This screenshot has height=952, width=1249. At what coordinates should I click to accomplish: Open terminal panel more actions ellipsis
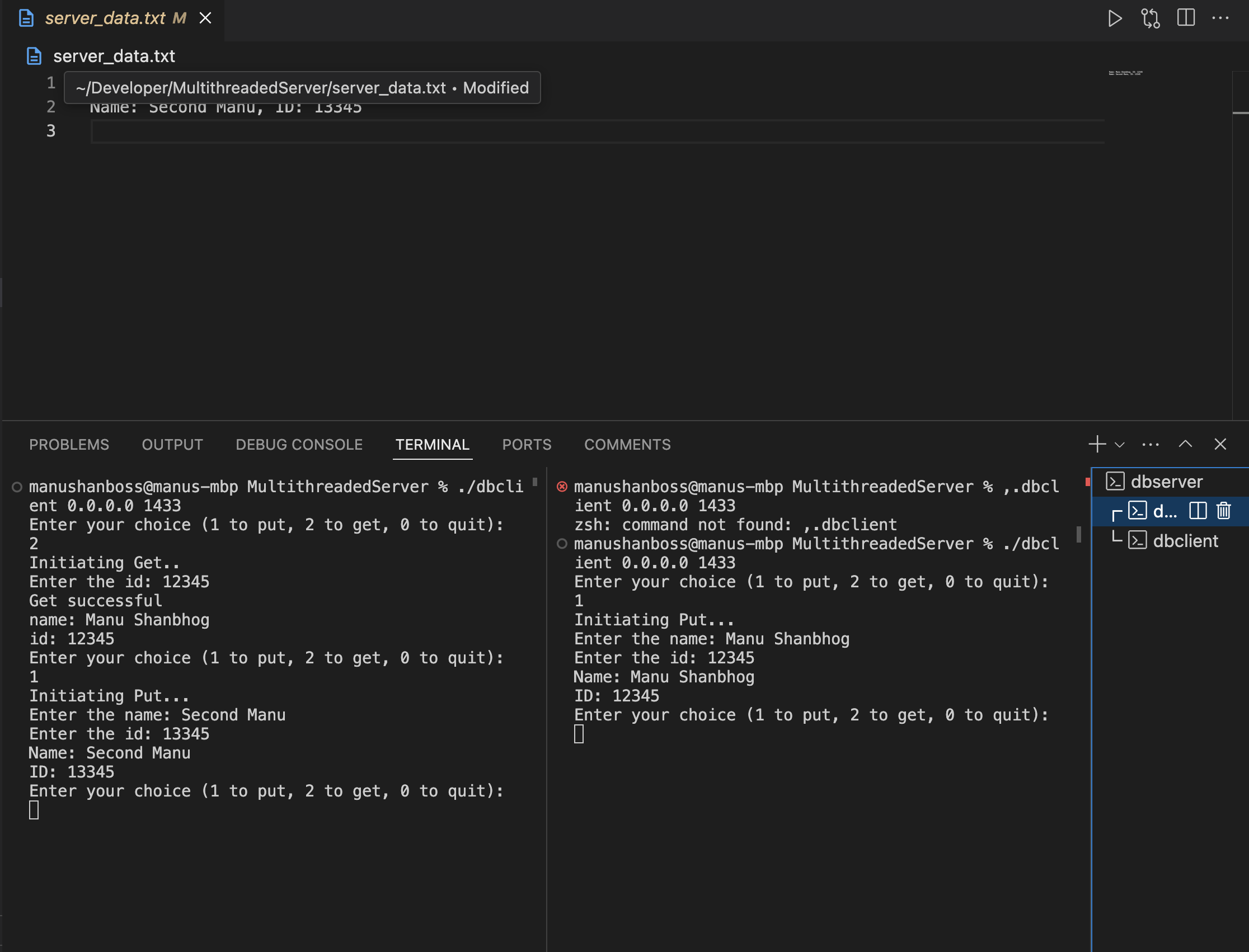(1151, 445)
